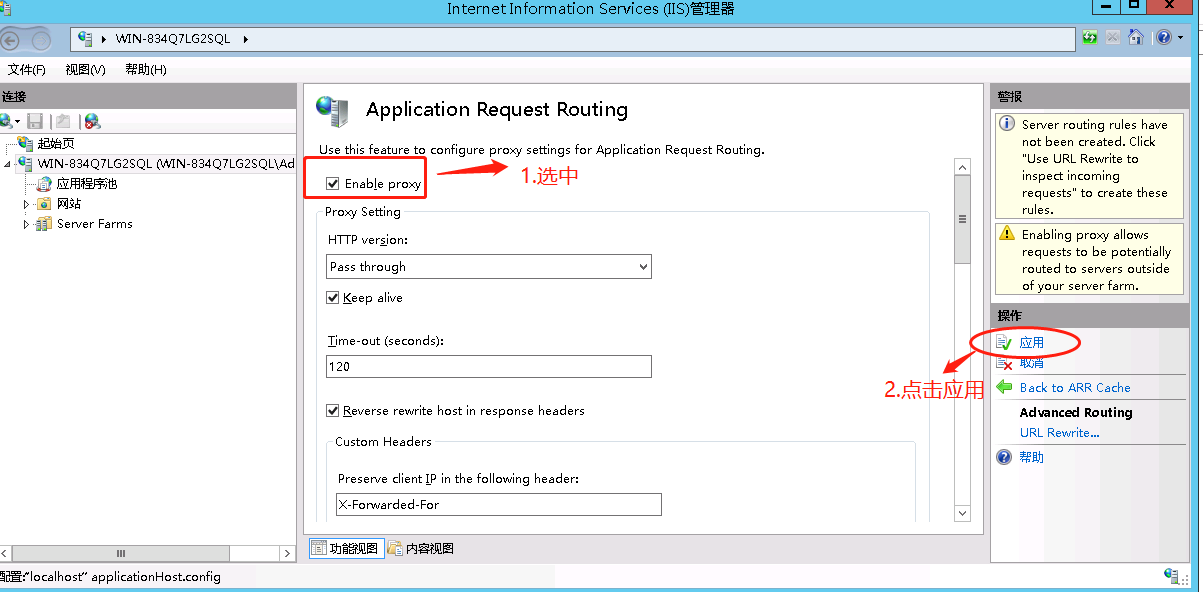The image size is (1203, 592).
Task: Click the Server Farms node icon
Action: click(x=44, y=224)
